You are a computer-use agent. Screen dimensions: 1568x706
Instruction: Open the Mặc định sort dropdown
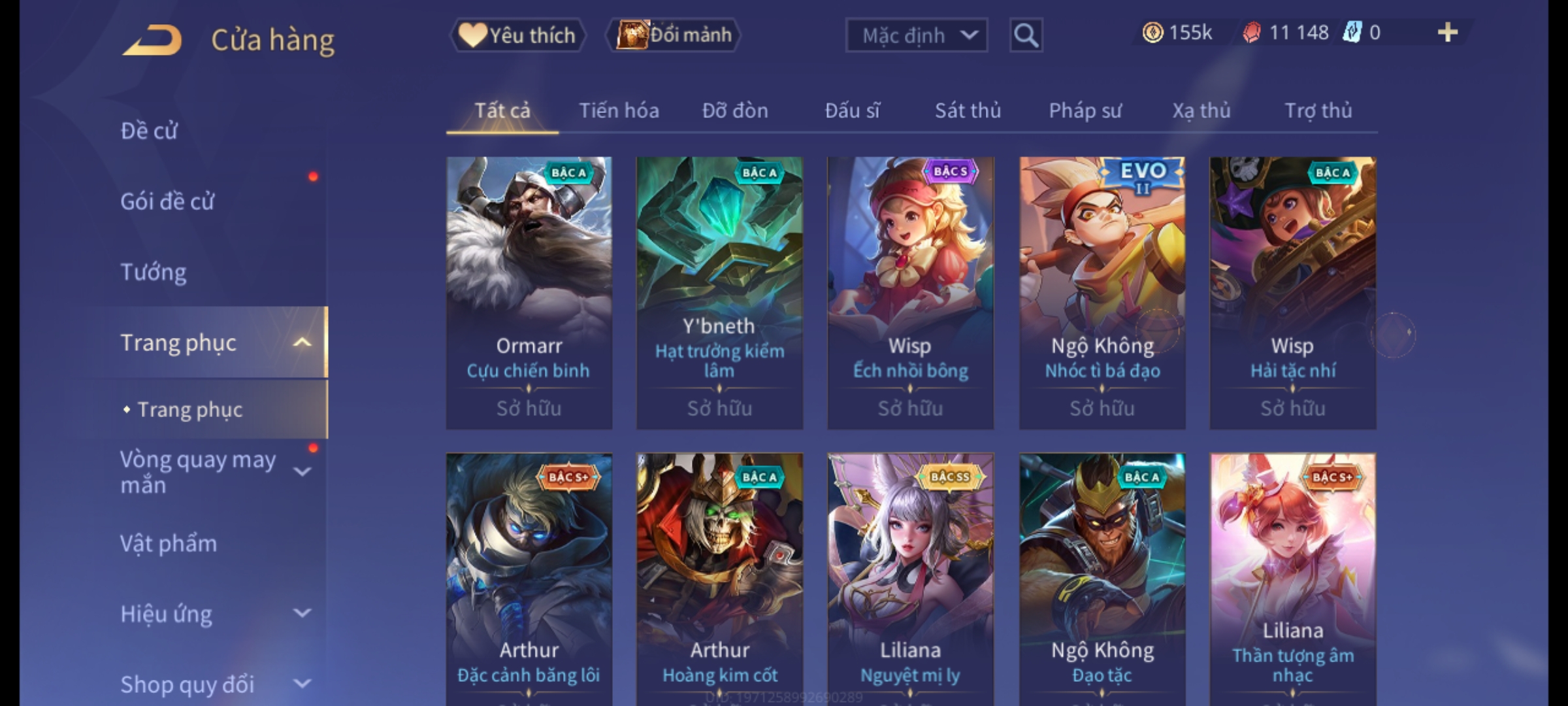[x=916, y=35]
